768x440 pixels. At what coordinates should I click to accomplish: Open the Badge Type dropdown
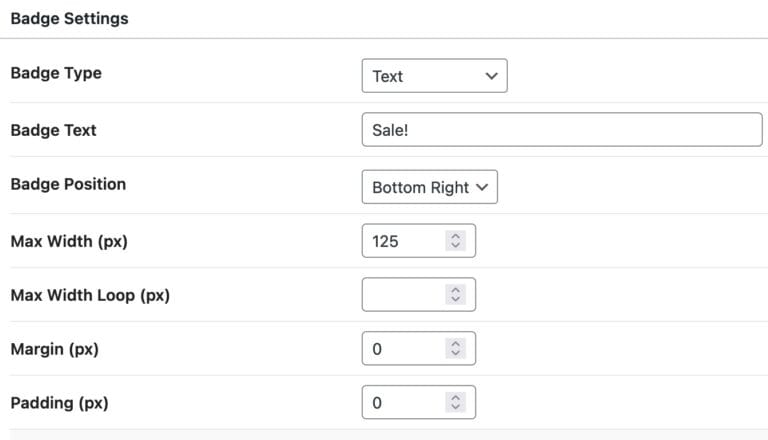click(x=434, y=76)
